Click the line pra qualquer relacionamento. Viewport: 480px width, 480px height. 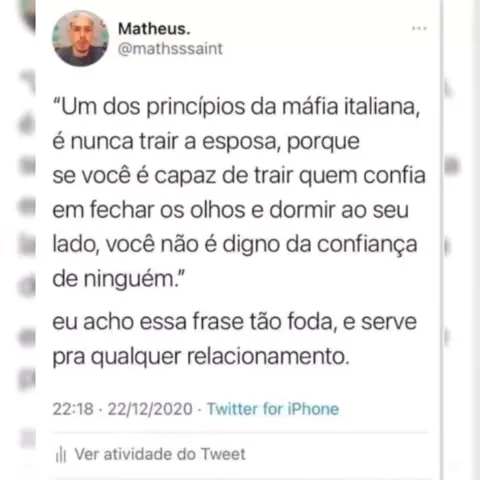pos(201,357)
